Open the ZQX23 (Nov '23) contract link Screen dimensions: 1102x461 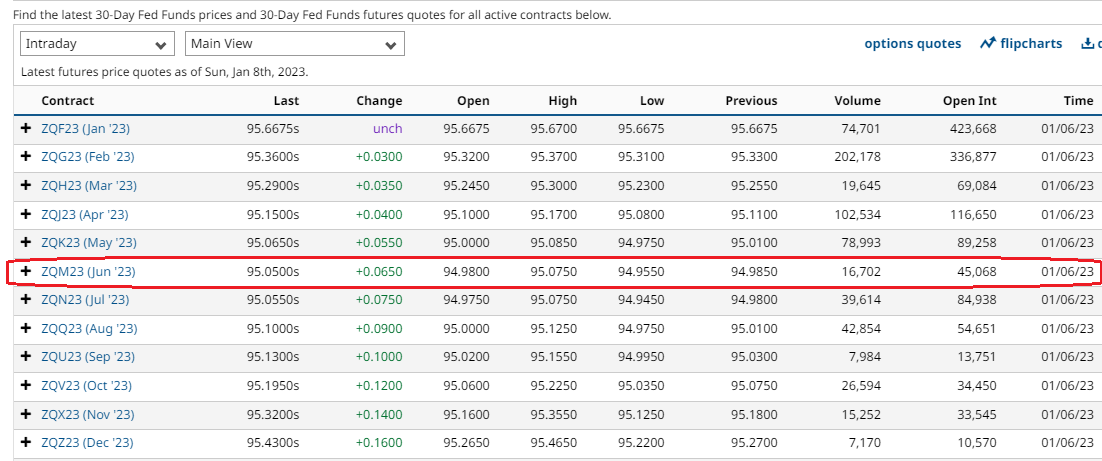(87, 414)
